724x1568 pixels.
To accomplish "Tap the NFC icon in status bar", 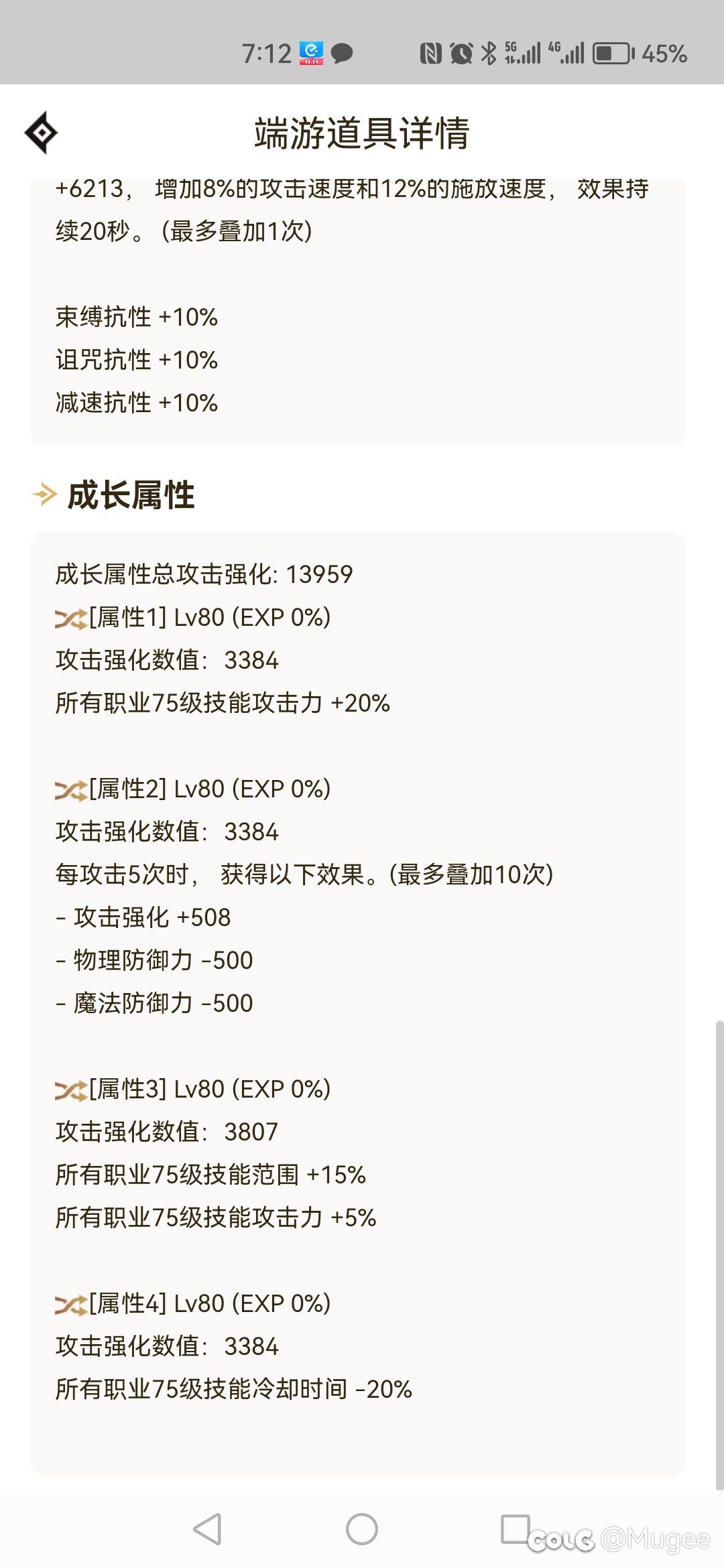I will click(430, 53).
